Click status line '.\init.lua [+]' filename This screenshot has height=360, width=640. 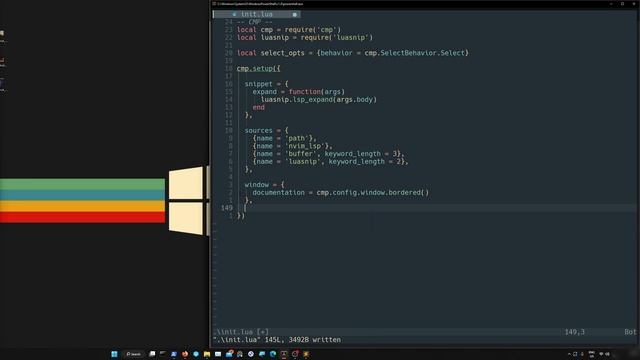tap(241, 332)
